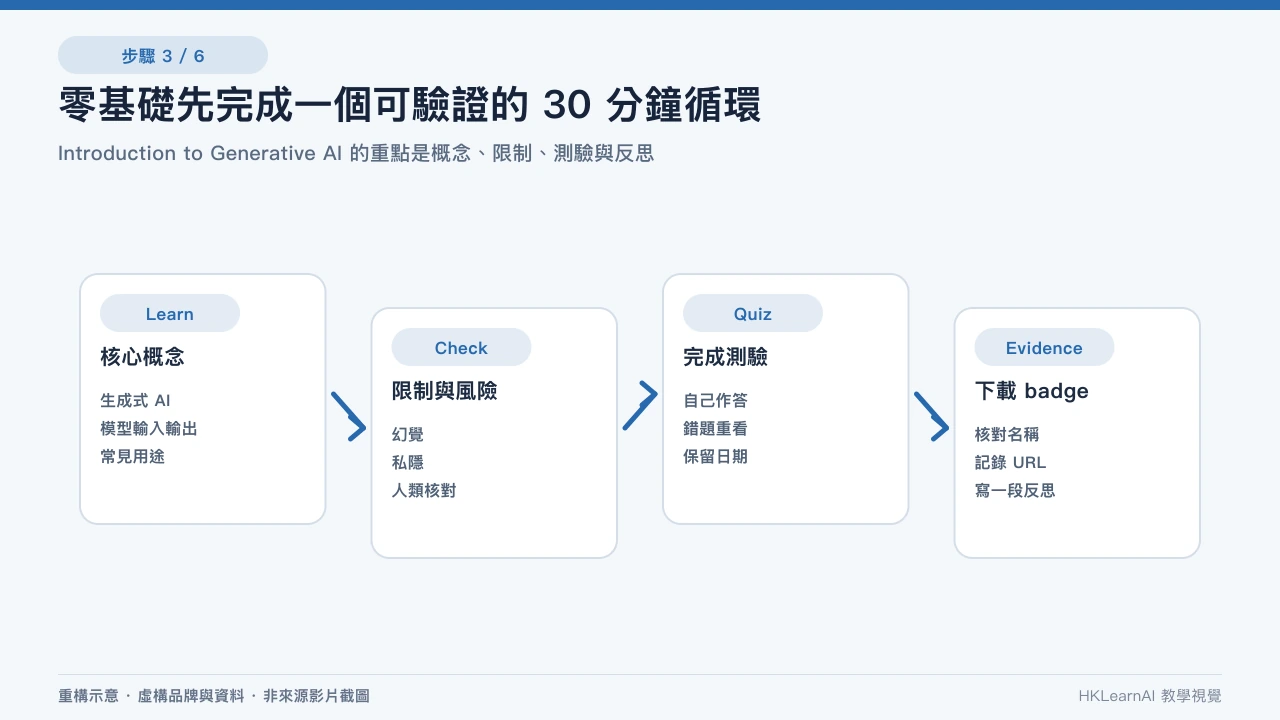The width and height of the screenshot is (1280, 720).
Task: Select the Learn pill label
Action: click(170, 313)
